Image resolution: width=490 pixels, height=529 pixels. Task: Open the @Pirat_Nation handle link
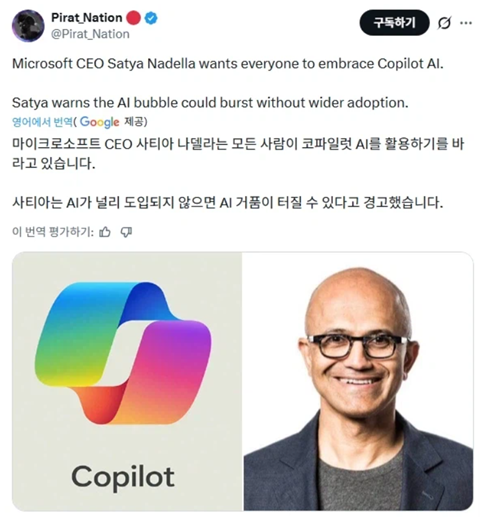(90, 34)
